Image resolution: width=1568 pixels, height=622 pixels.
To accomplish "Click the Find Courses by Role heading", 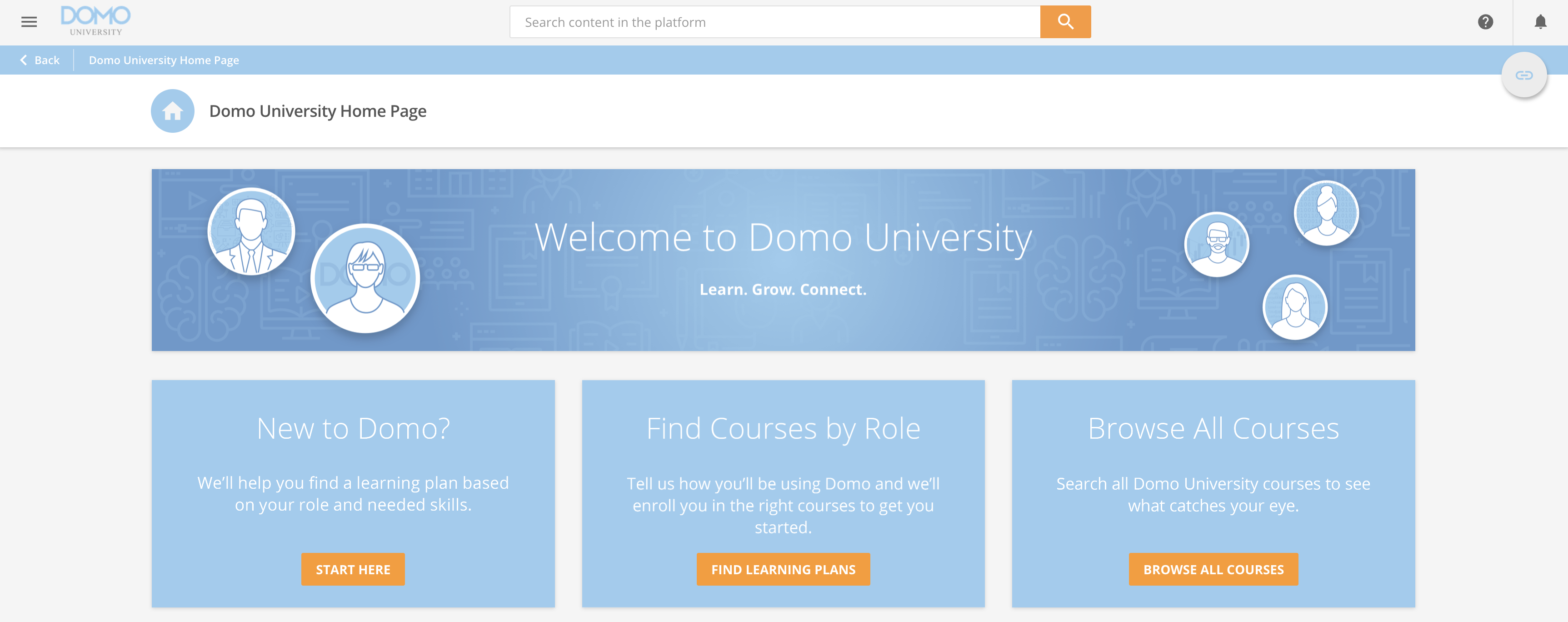I will point(784,429).
